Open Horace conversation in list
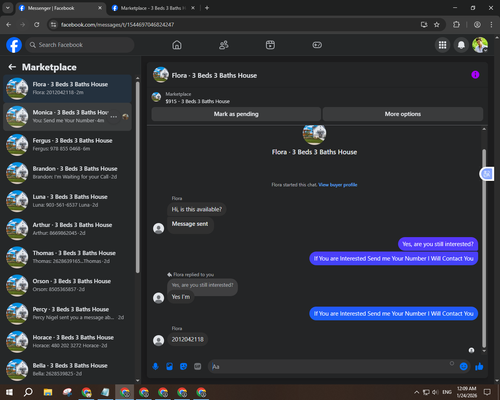500x400 pixels. point(67,342)
